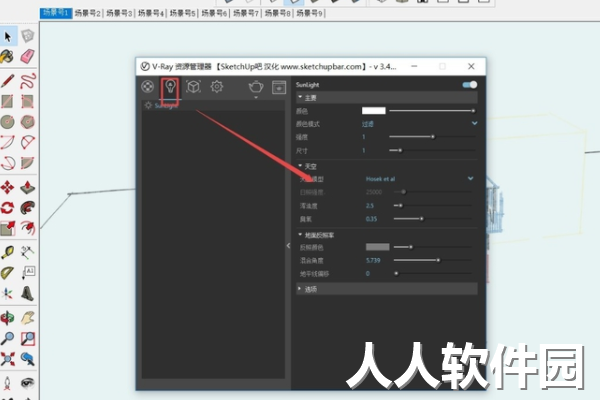
Task: Choose the Protractor tool
Action: point(7,273)
